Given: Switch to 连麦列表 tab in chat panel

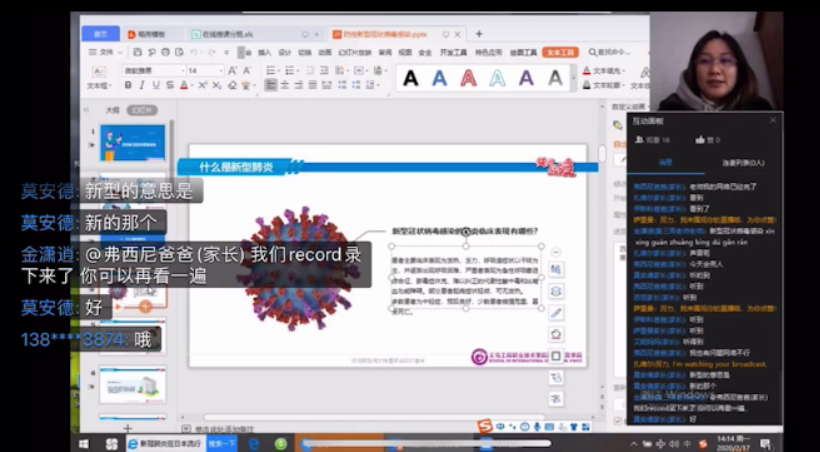Looking at the screenshot, I should point(741,162).
